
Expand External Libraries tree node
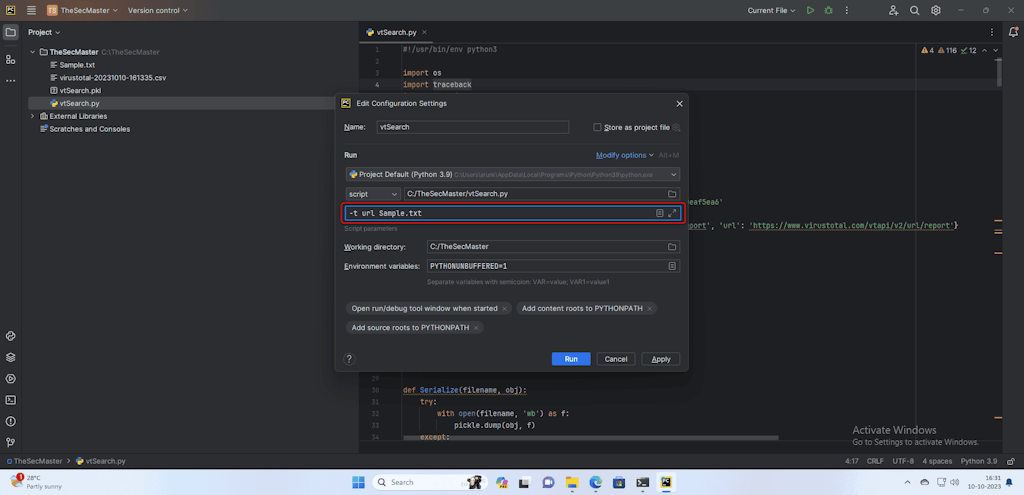pos(33,116)
